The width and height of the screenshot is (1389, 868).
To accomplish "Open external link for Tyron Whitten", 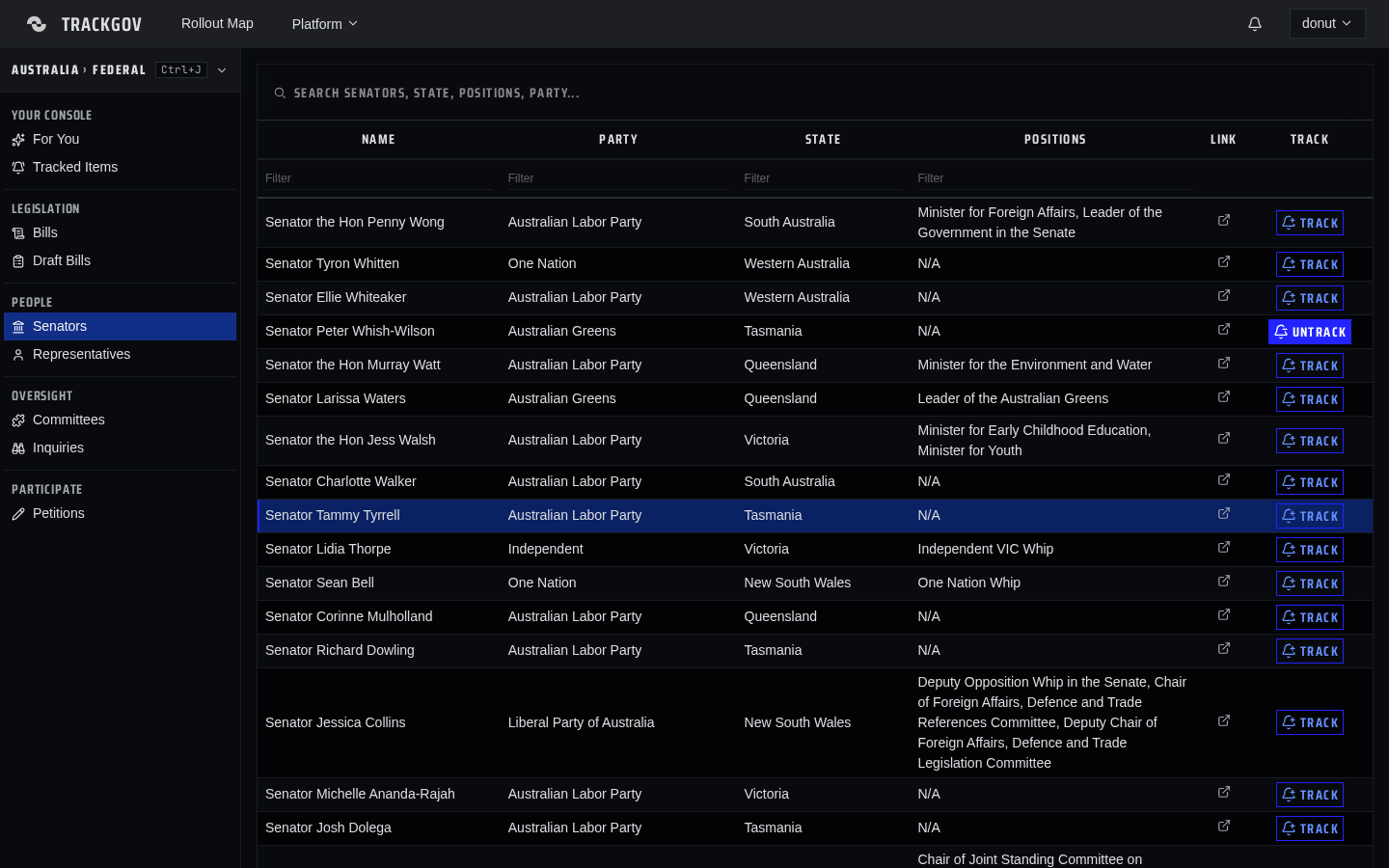I will click(x=1224, y=262).
